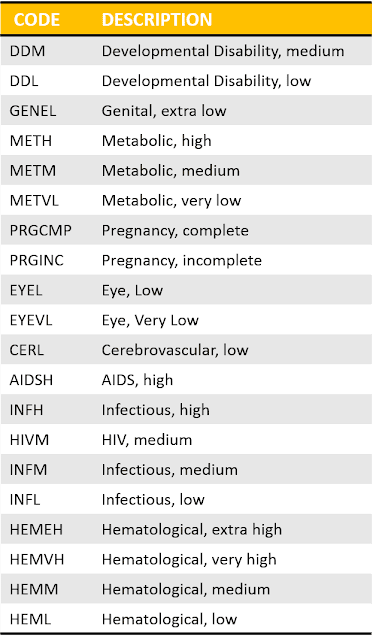Click the EYEL code cell
This screenshot has width=373, height=640.
tap(26, 290)
